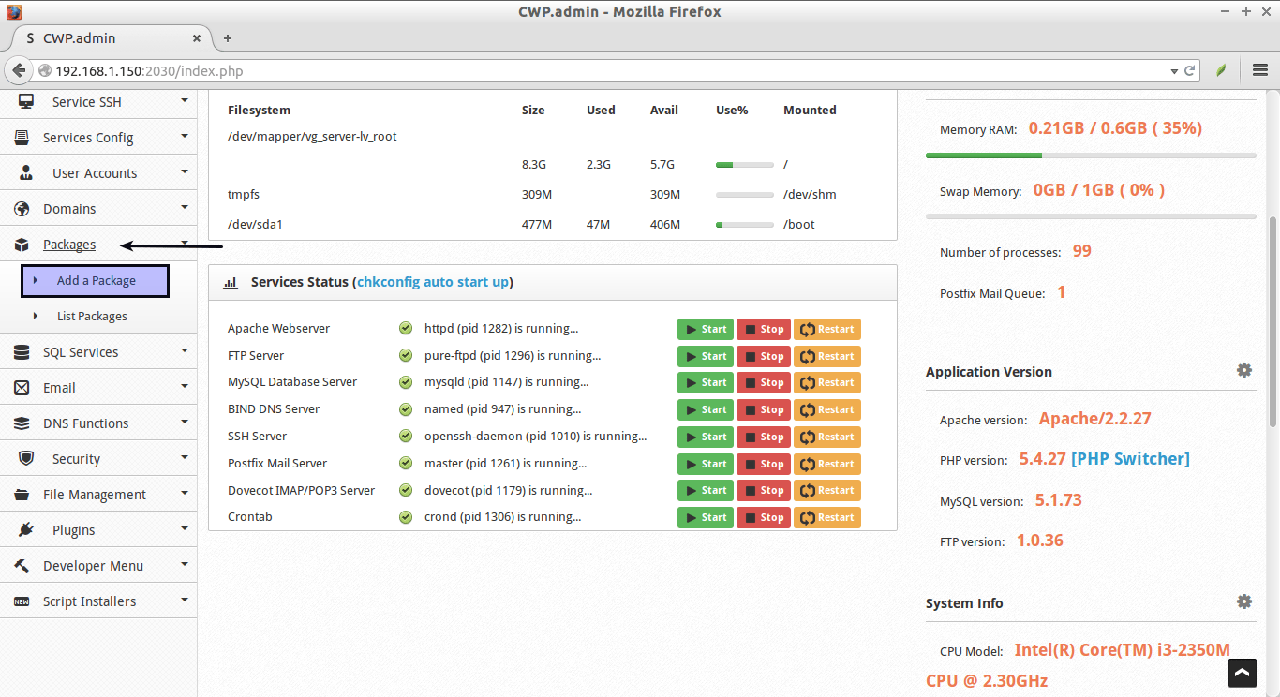The width and height of the screenshot is (1280, 697).
Task: Click the System Info gear icon
Action: click(1244, 602)
